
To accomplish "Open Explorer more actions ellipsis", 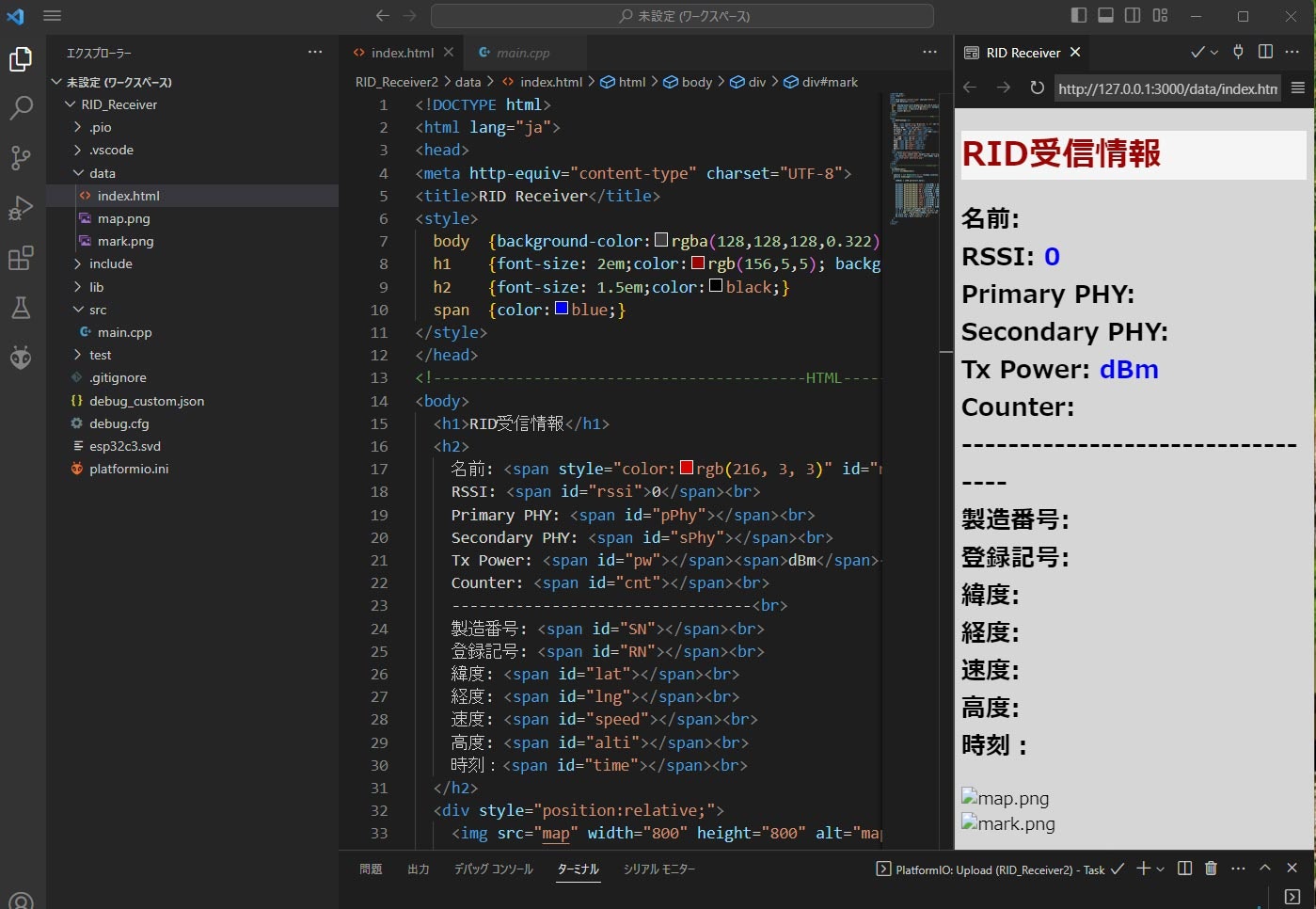I will [x=315, y=52].
